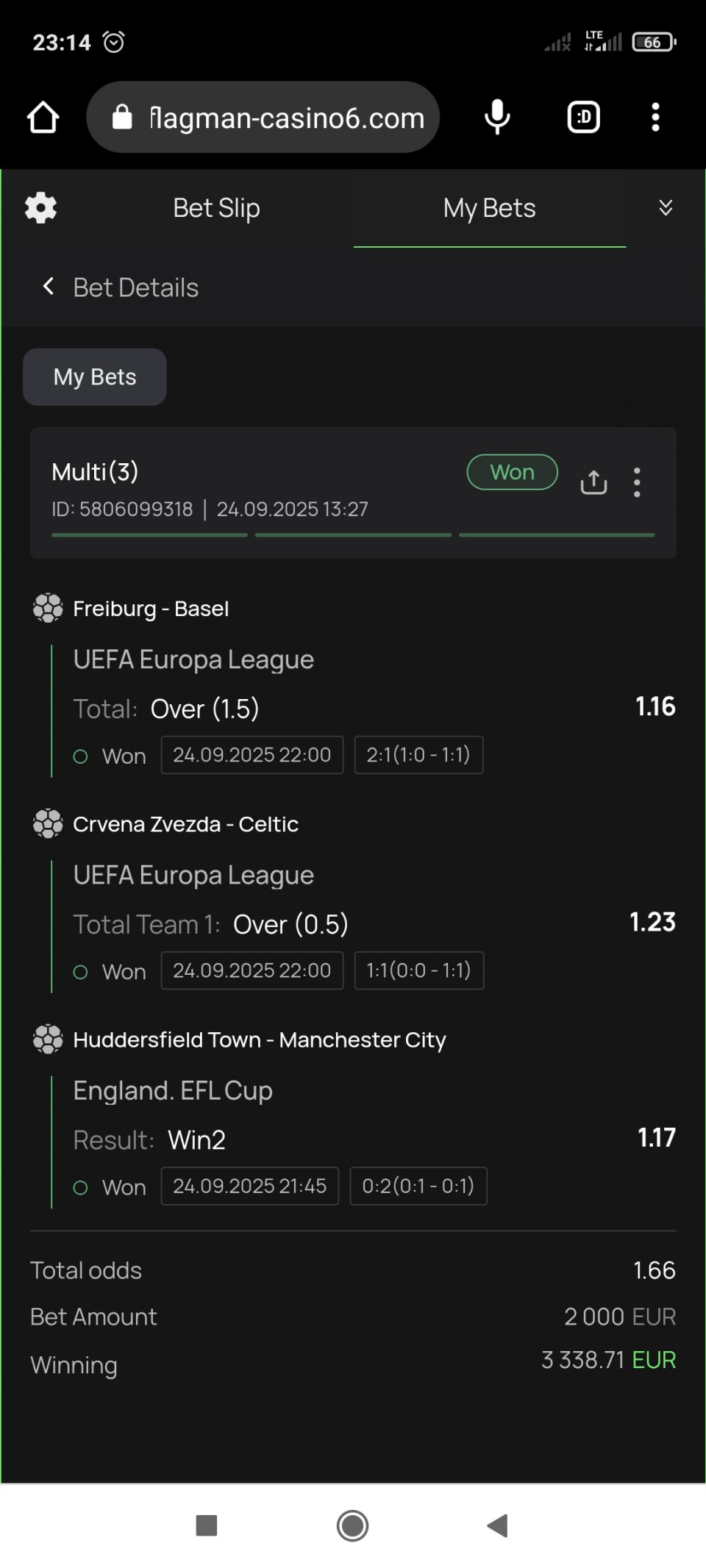The width and height of the screenshot is (706, 1568).
Task: Open Crvena Zvezda - Celtic match
Action: click(x=185, y=824)
